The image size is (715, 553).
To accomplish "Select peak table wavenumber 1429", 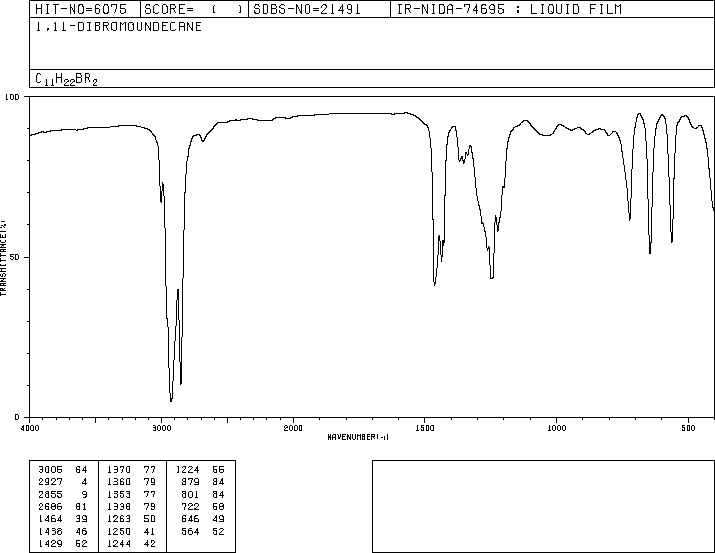I will (x=50, y=543).
